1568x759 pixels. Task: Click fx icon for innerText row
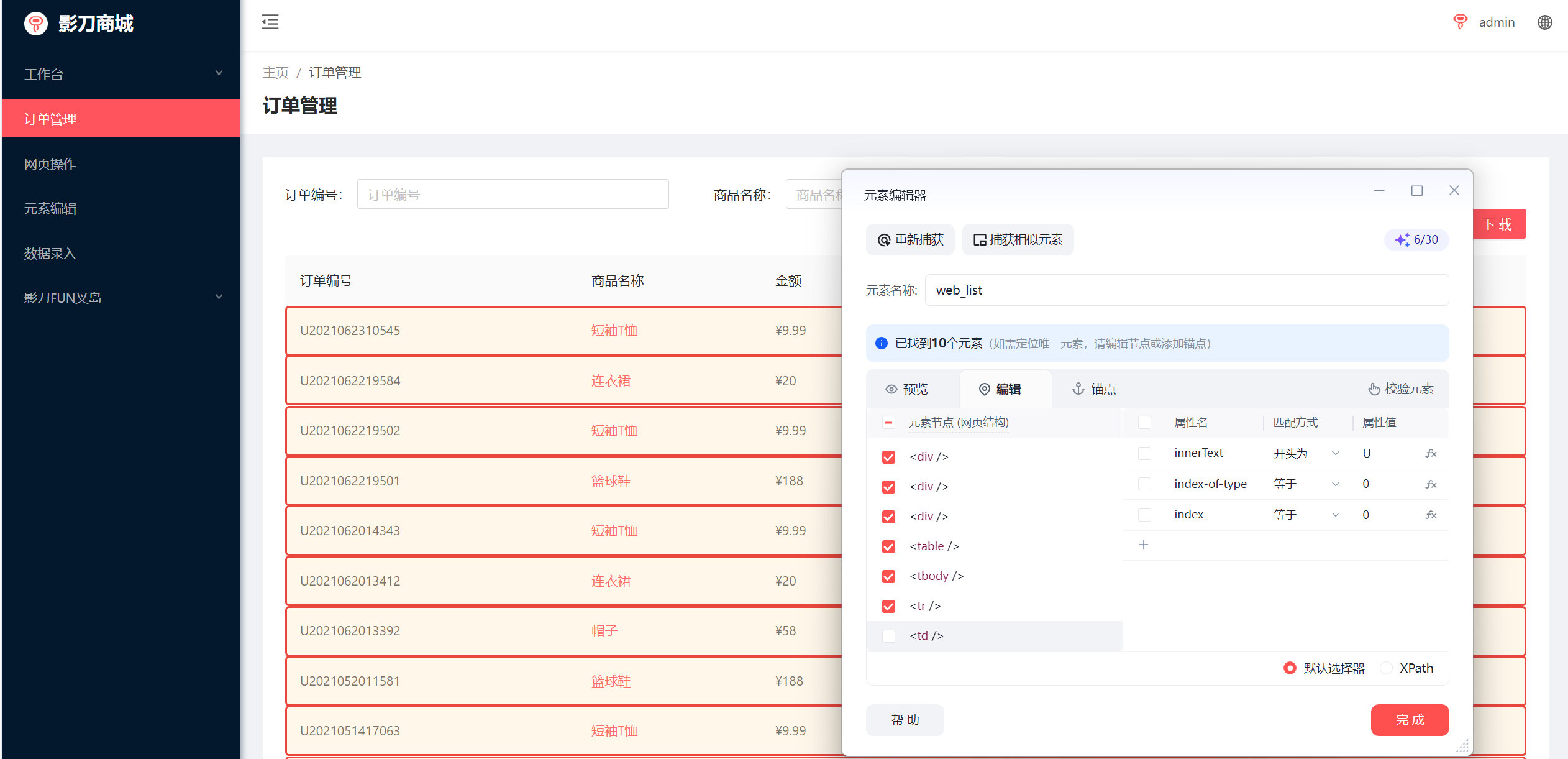(x=1431, y=453)
